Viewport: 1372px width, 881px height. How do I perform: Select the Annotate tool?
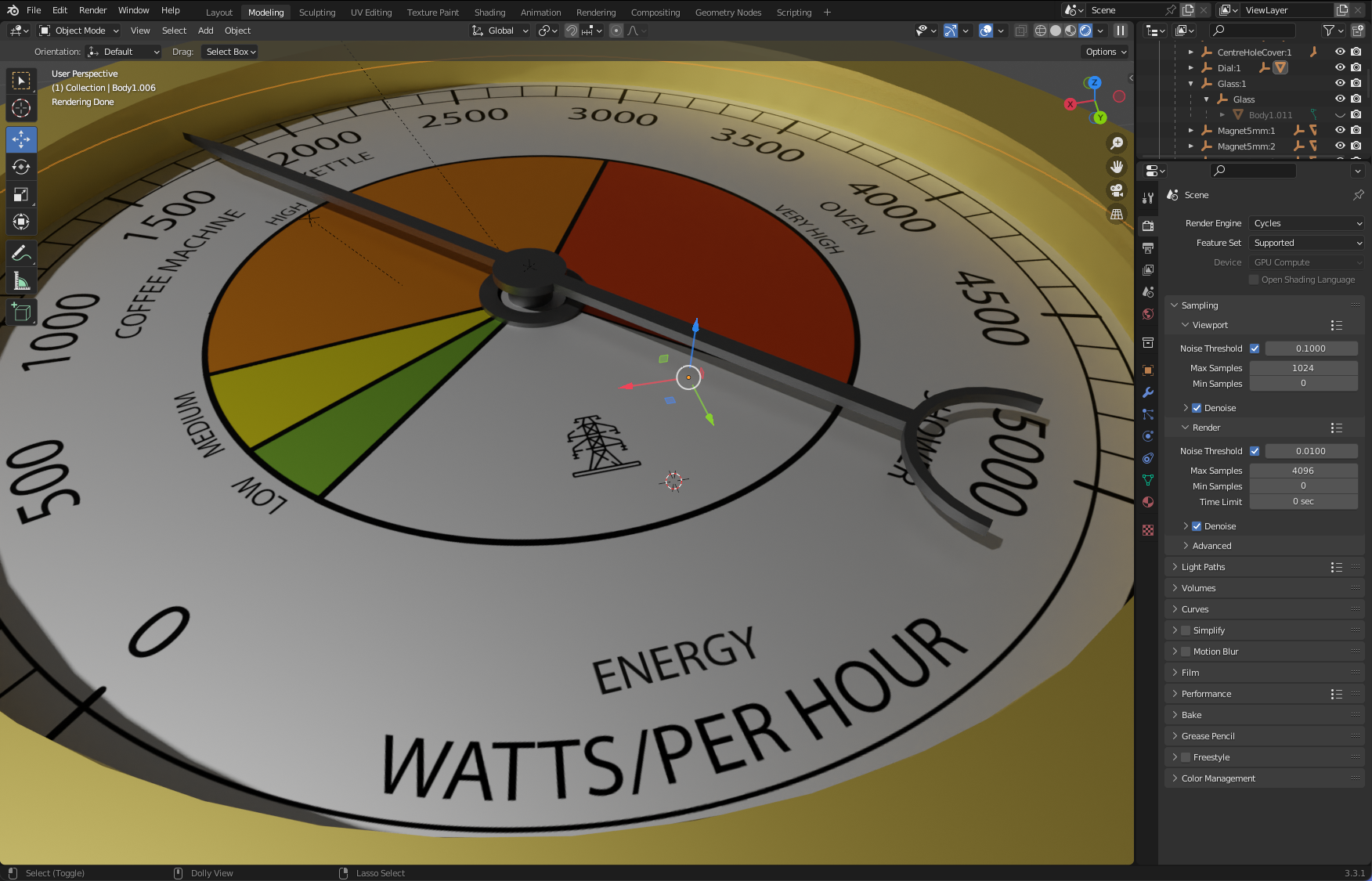[x=21, y=253]
